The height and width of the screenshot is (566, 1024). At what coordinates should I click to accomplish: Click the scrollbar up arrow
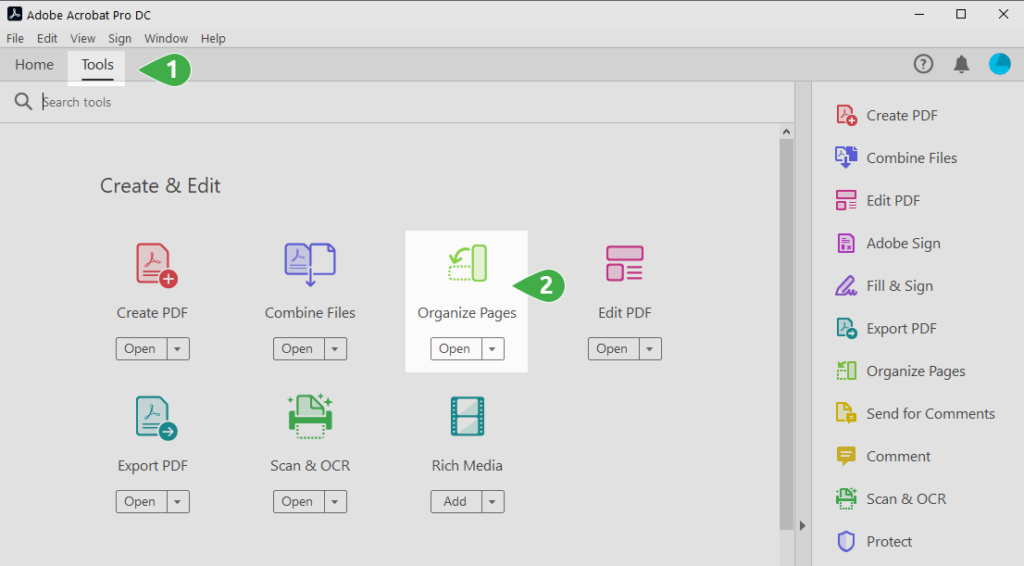point(786,132)
